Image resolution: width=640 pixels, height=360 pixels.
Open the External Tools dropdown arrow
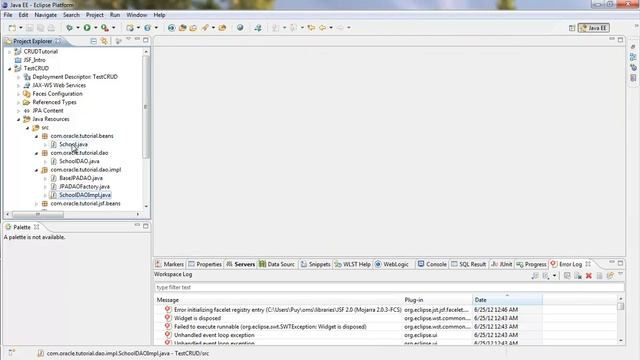(x=113, y=28)
